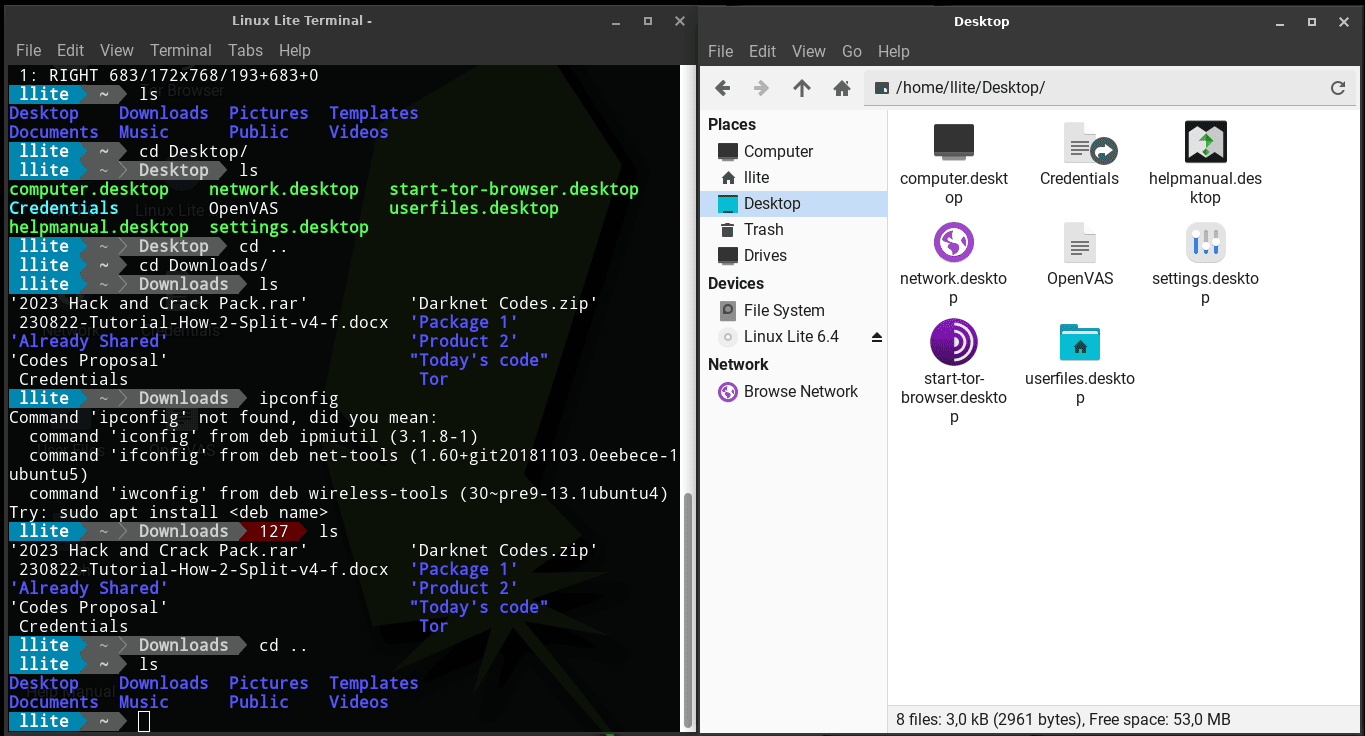Screen dimensions: 1365x736
Task: Eject the Linux Lite 6.4 device
Action: [x=877, y=337]
